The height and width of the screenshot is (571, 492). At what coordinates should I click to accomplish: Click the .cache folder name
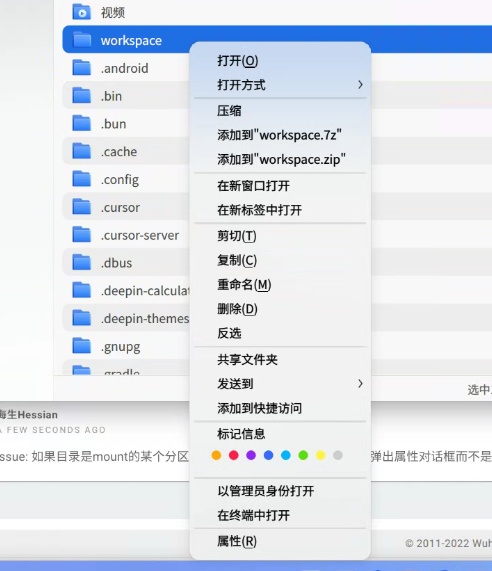click(x=119, y=151)
